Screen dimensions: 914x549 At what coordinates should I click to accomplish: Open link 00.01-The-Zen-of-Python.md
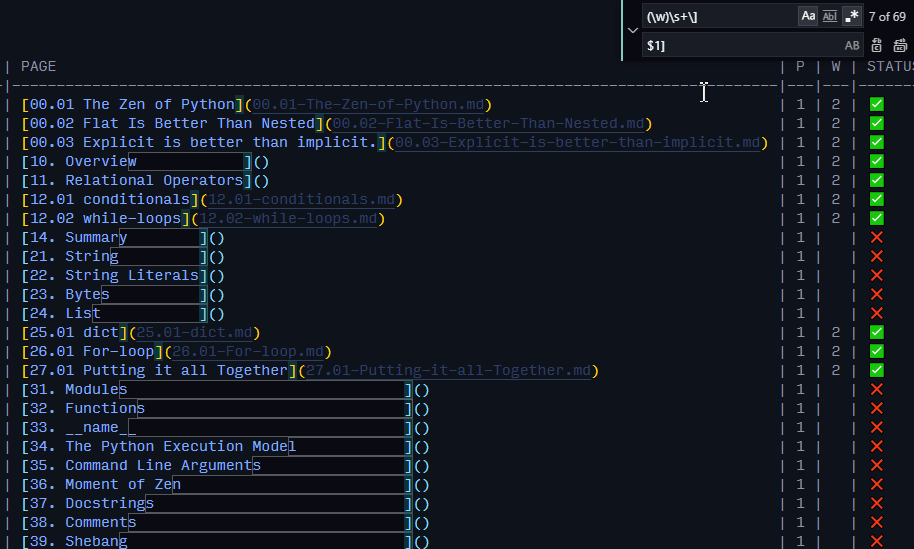(368, 105)
